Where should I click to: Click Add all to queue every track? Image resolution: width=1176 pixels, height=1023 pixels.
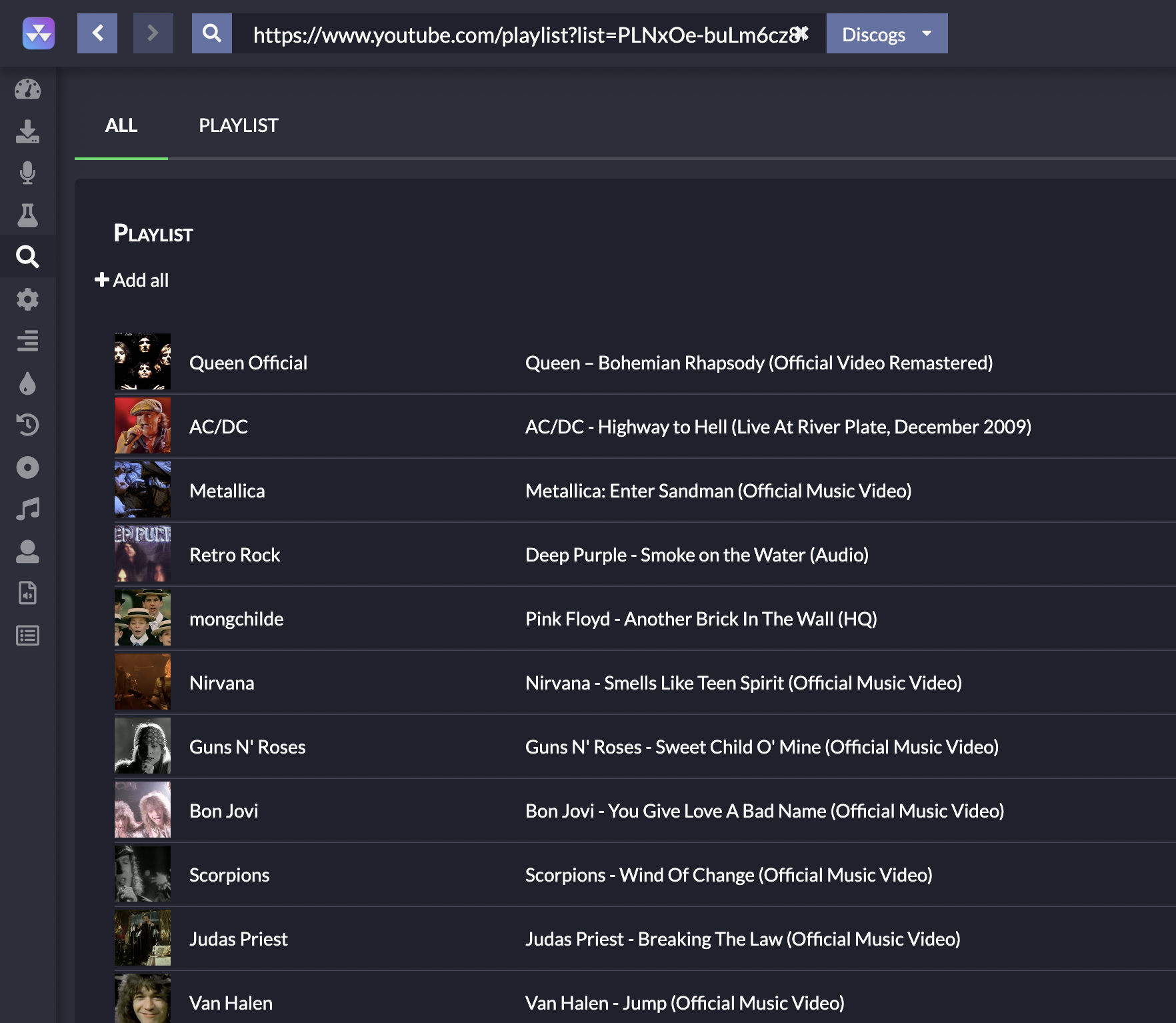[x=131, y=280]
